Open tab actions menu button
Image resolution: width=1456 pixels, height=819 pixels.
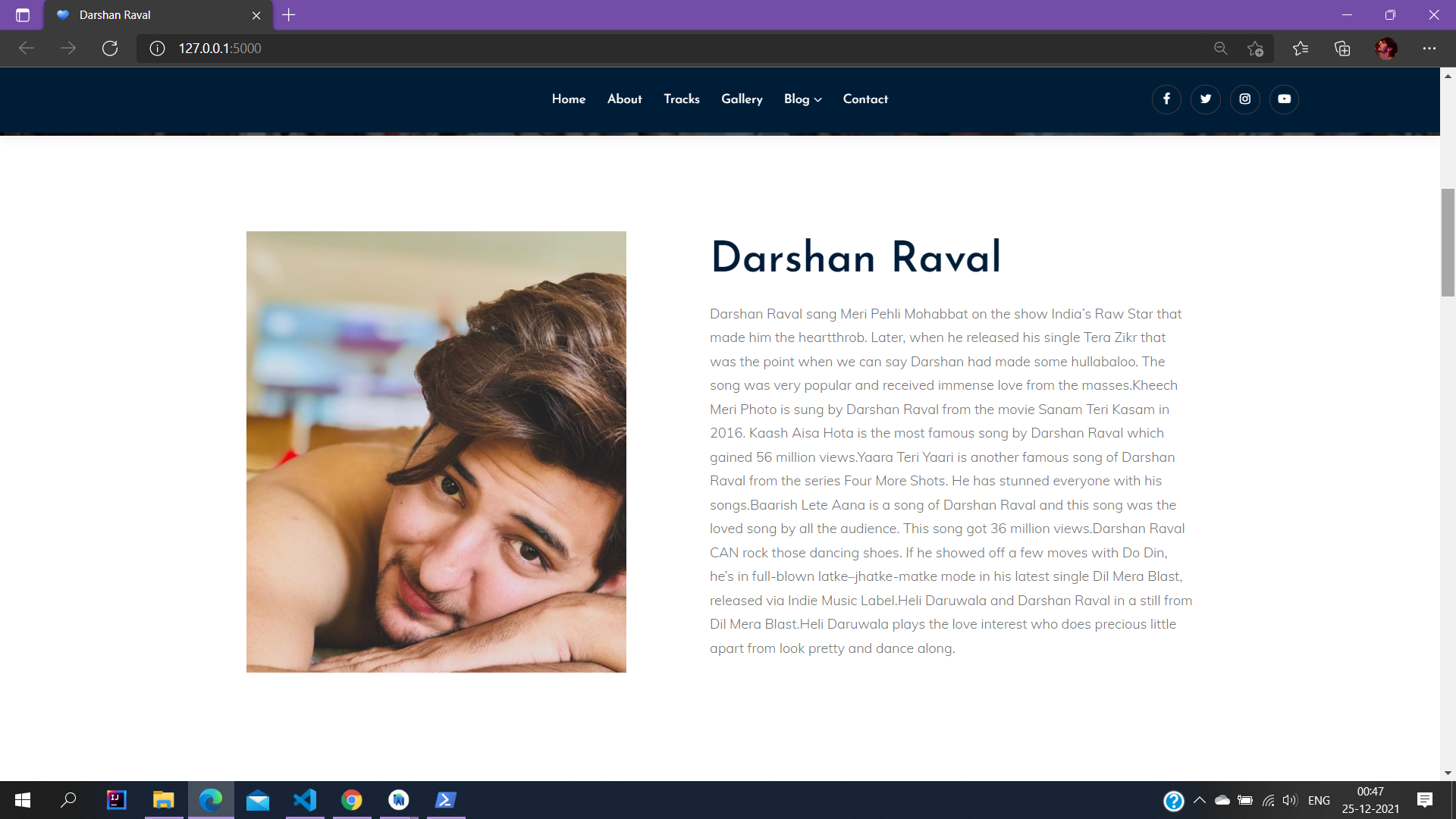point(23,15)
